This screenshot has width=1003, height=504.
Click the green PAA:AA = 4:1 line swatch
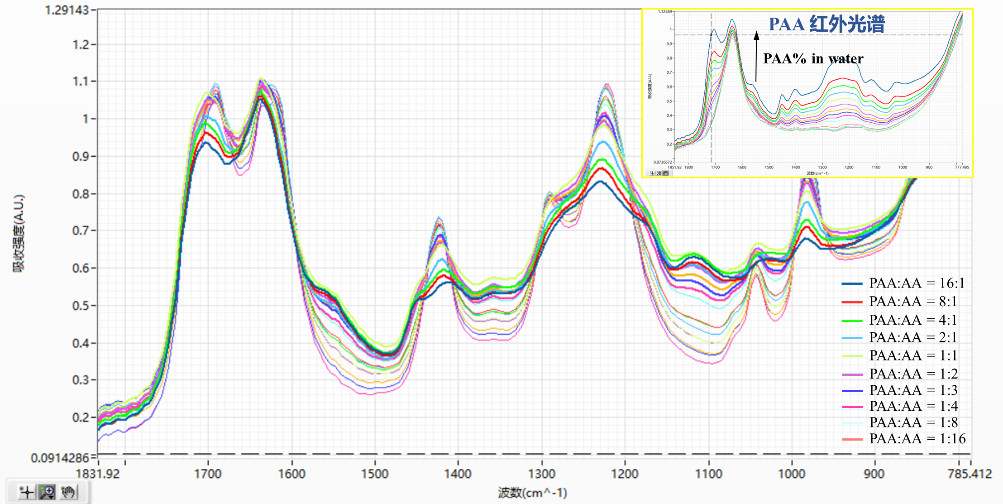[852, 320]
